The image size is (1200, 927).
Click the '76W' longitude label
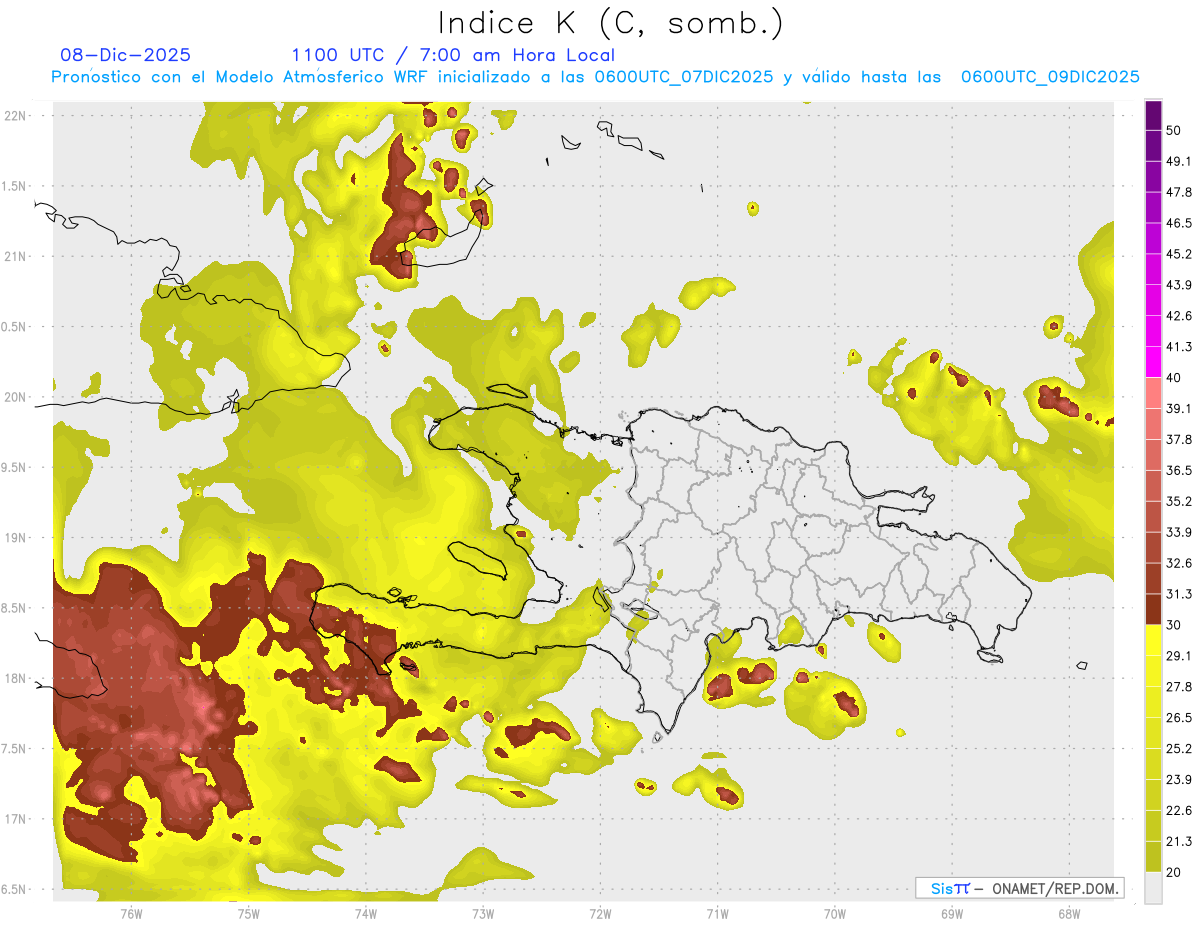131,914
